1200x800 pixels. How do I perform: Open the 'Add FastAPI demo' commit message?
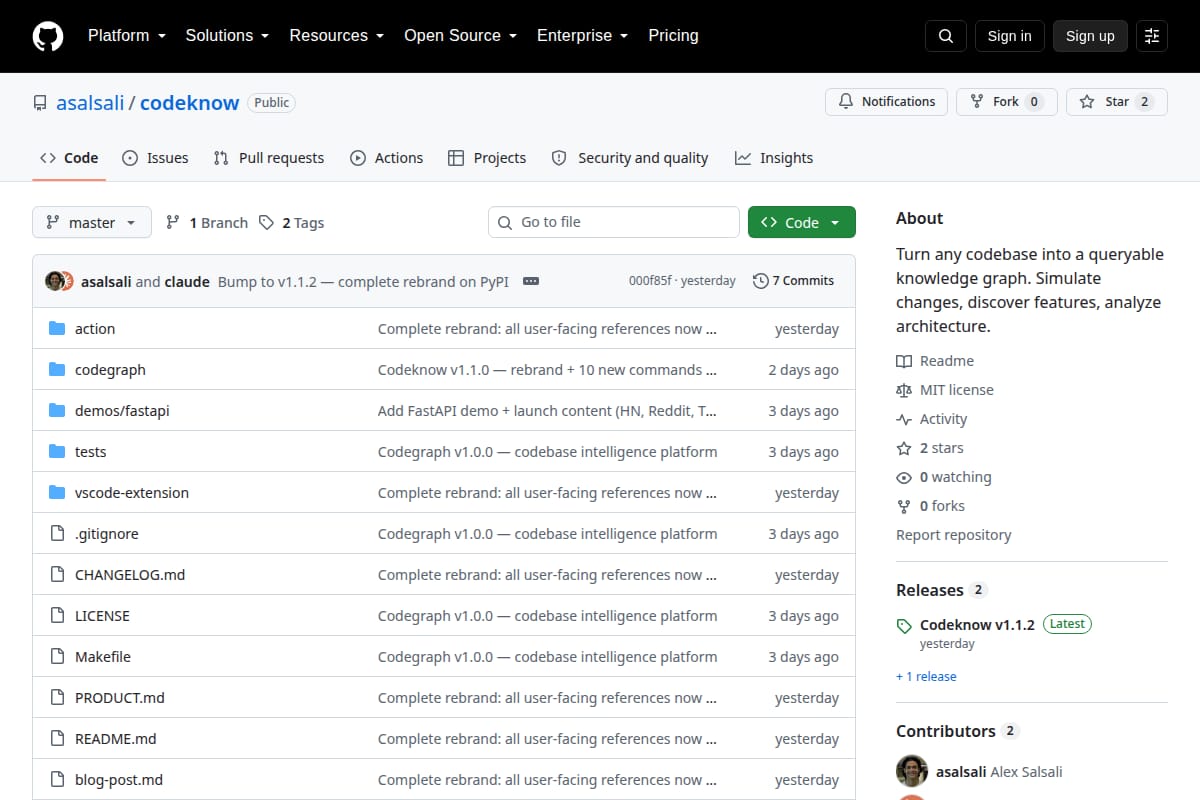(547, 411)
